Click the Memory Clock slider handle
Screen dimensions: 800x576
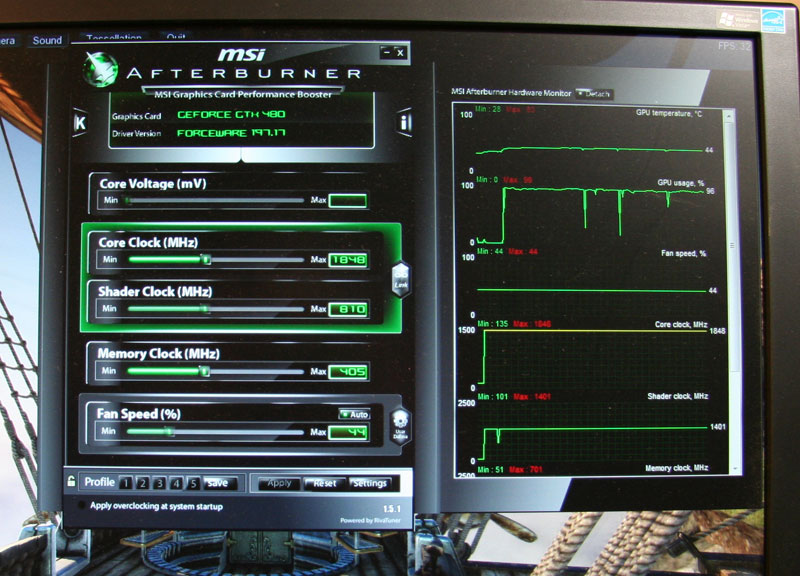coord(205,371)
